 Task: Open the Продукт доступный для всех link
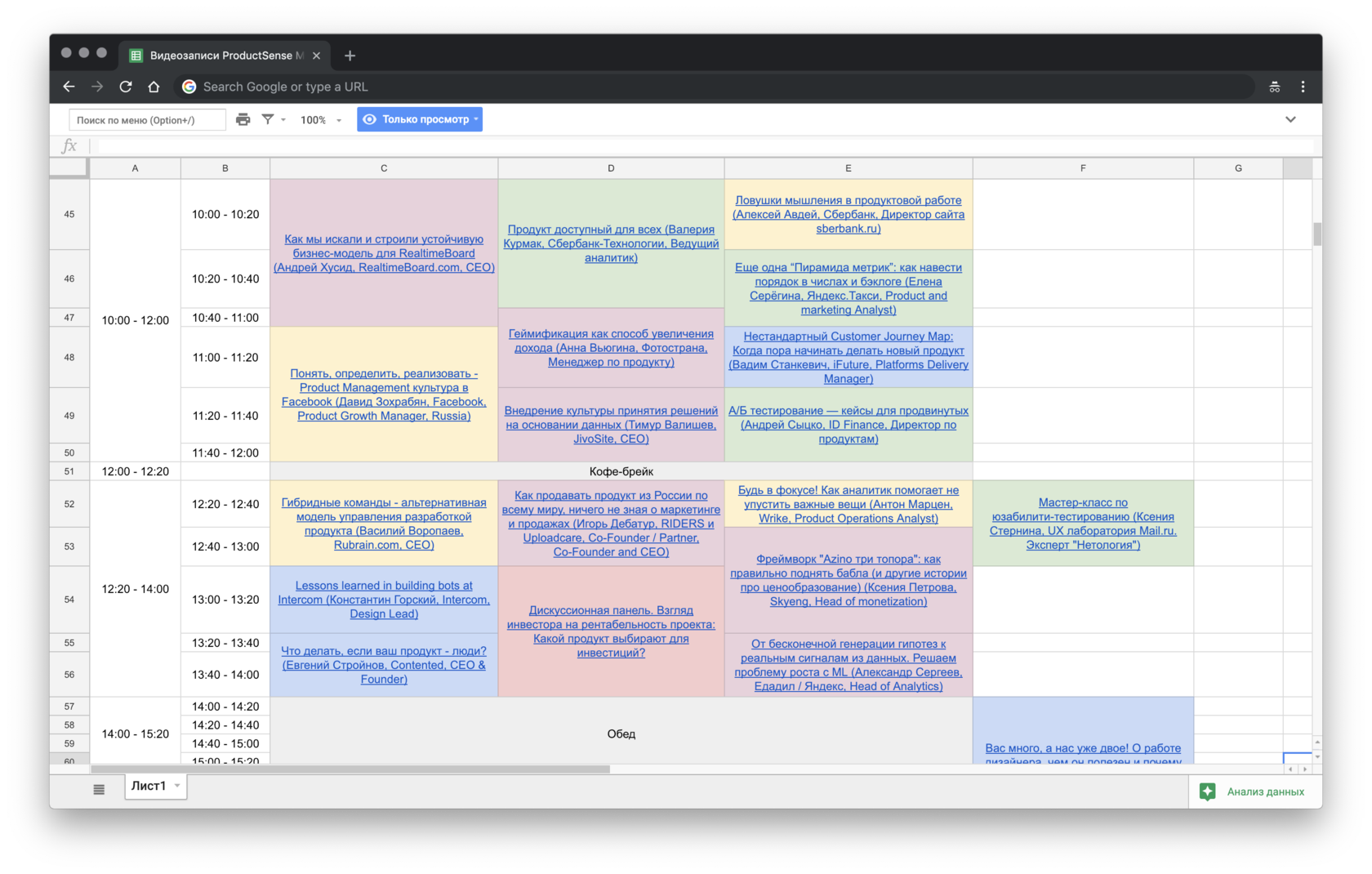(611, 243)
